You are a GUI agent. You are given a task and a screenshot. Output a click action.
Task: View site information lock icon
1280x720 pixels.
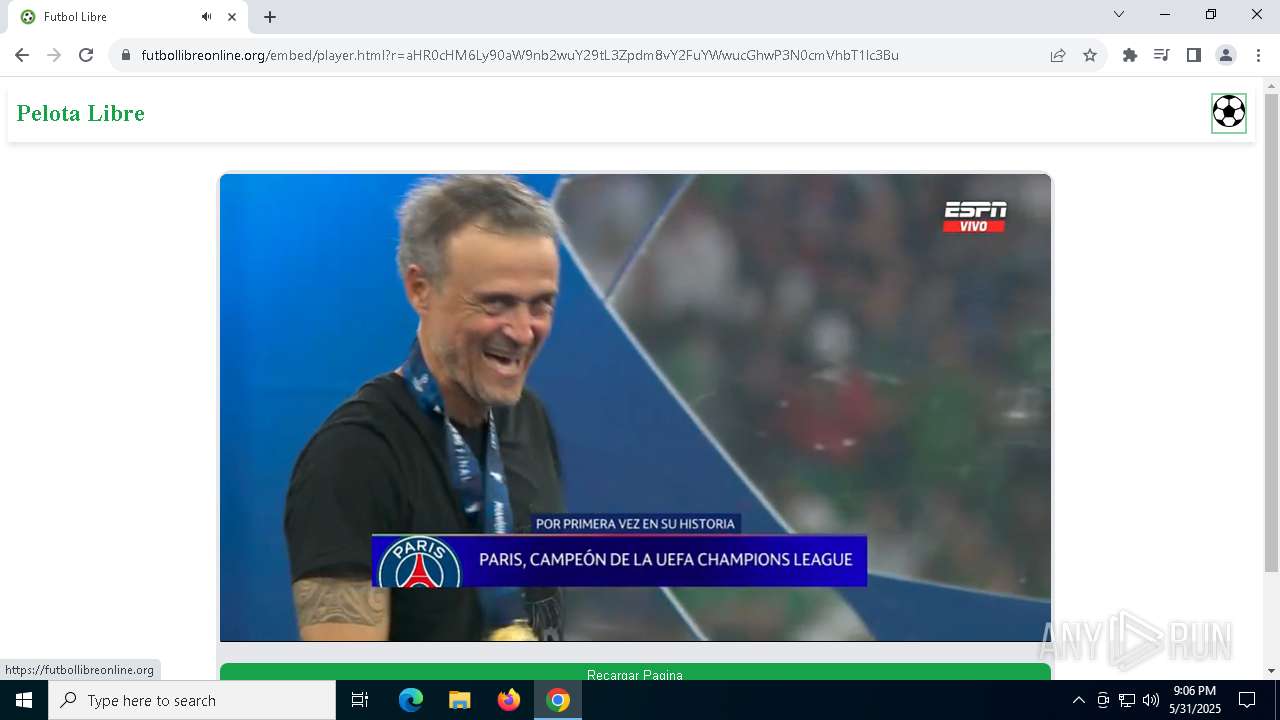click(x=126, y=55)
